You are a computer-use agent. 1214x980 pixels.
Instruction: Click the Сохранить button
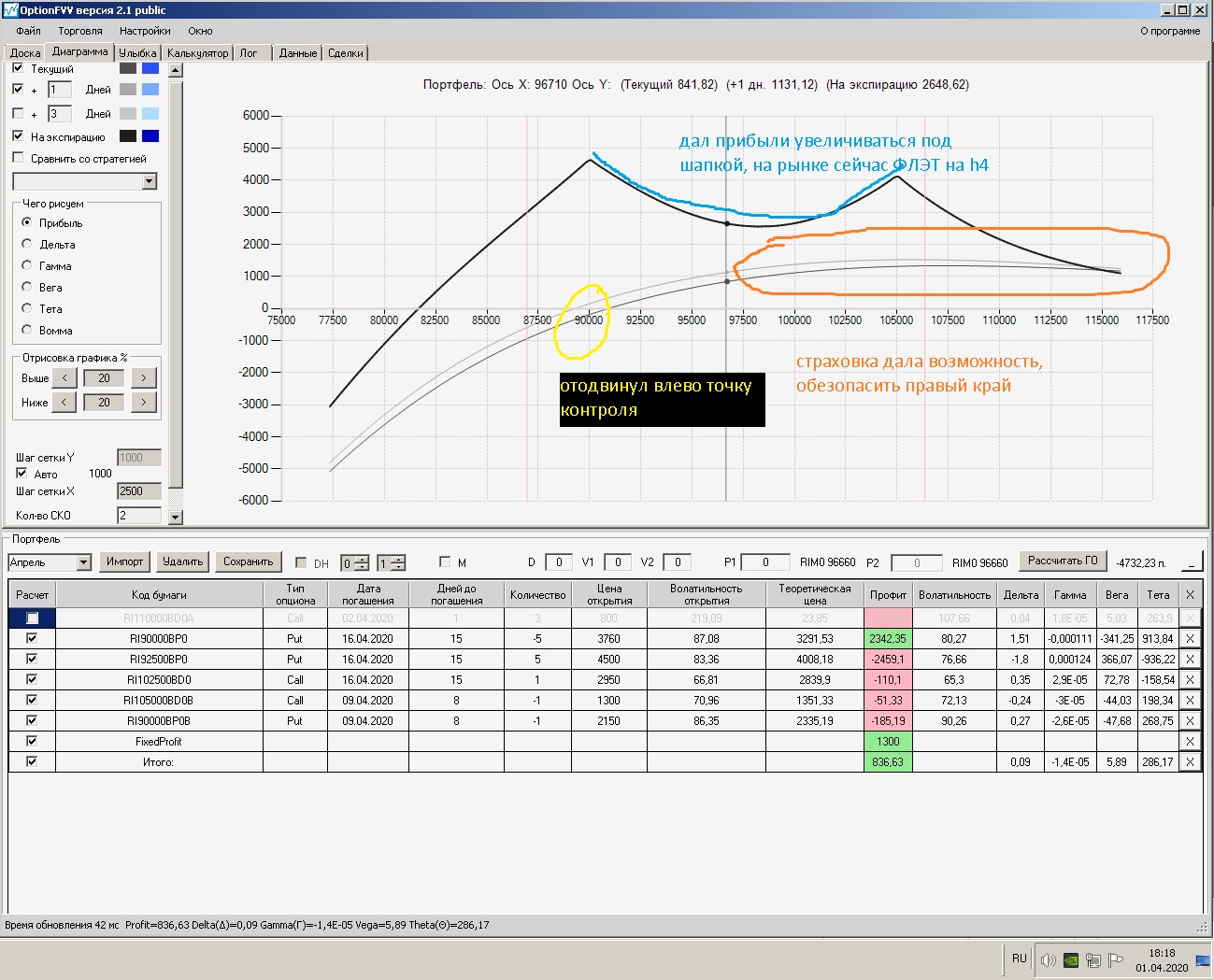pos(248,561)
